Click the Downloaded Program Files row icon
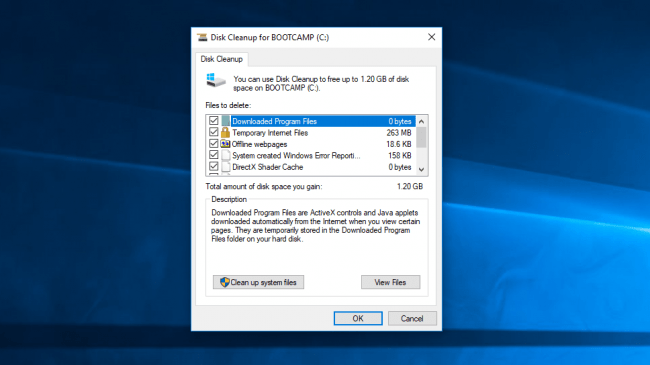The image size is (650, 365). click(226, 121)
